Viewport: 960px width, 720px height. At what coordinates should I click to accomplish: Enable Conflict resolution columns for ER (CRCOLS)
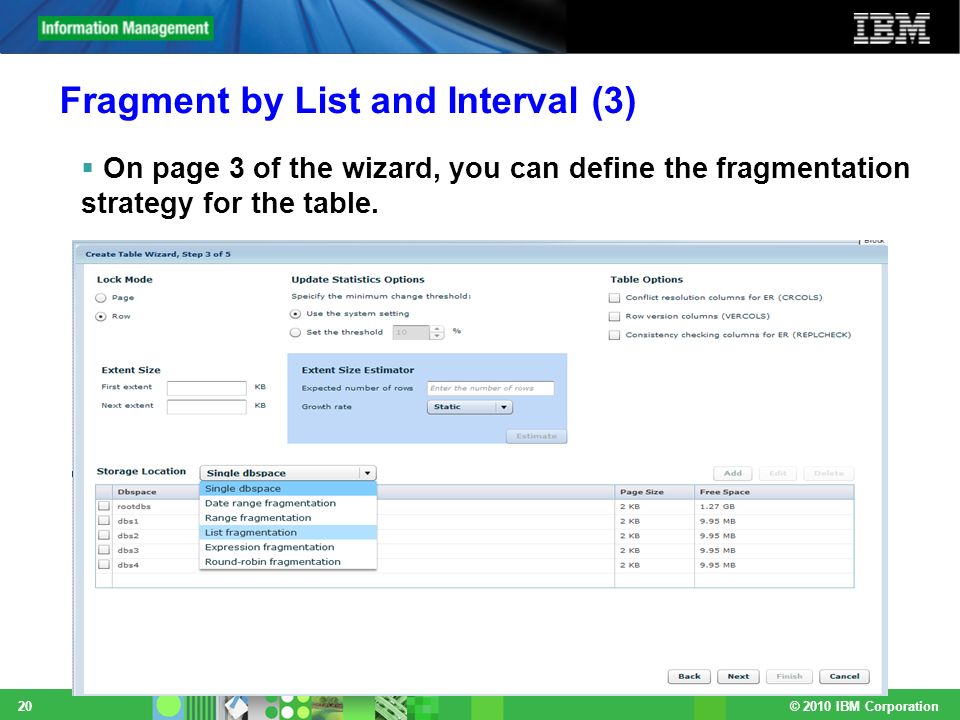(614, 298)
